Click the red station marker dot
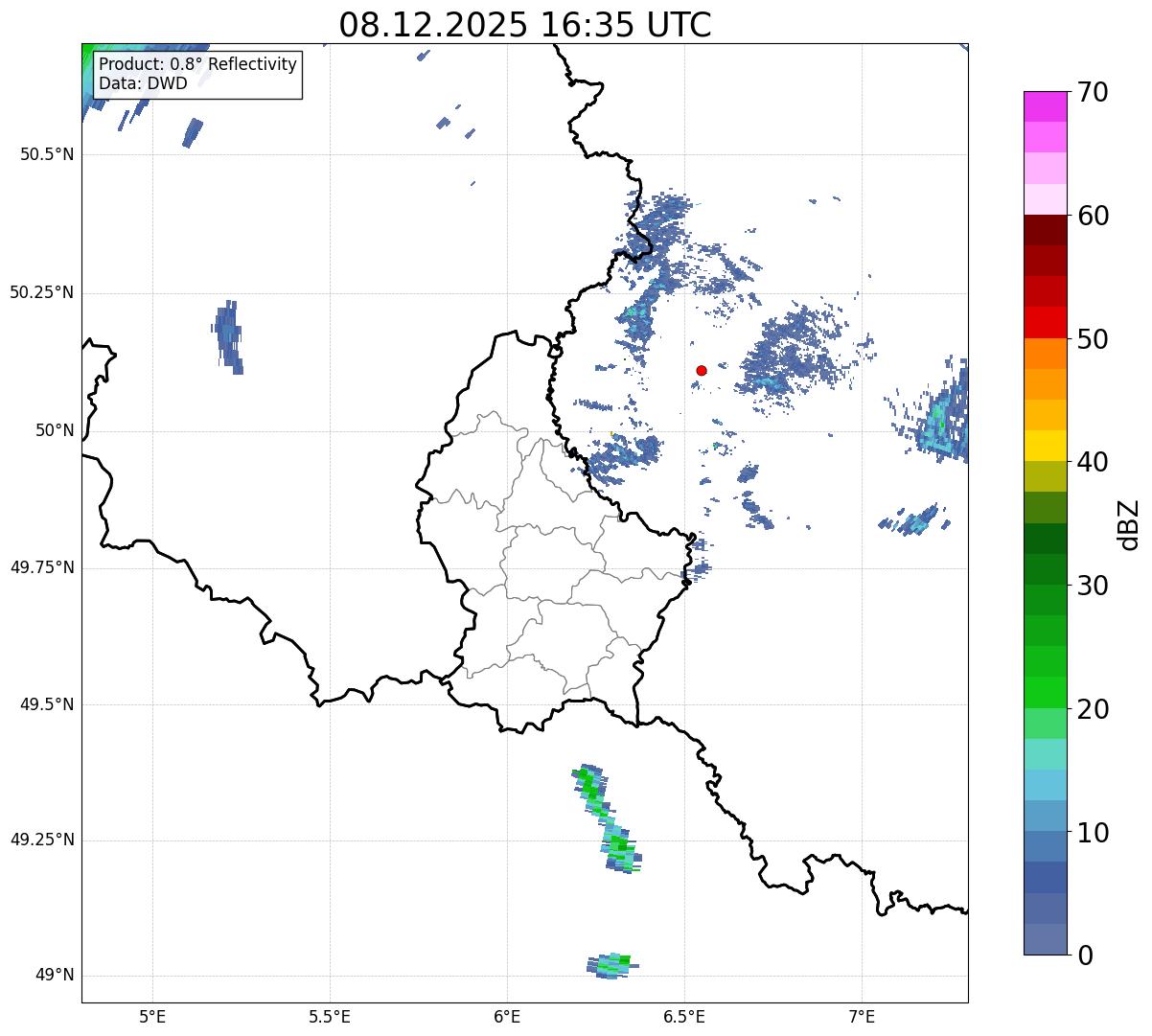The width and height of the screenshot is (1152, 1036). (702, 370)
